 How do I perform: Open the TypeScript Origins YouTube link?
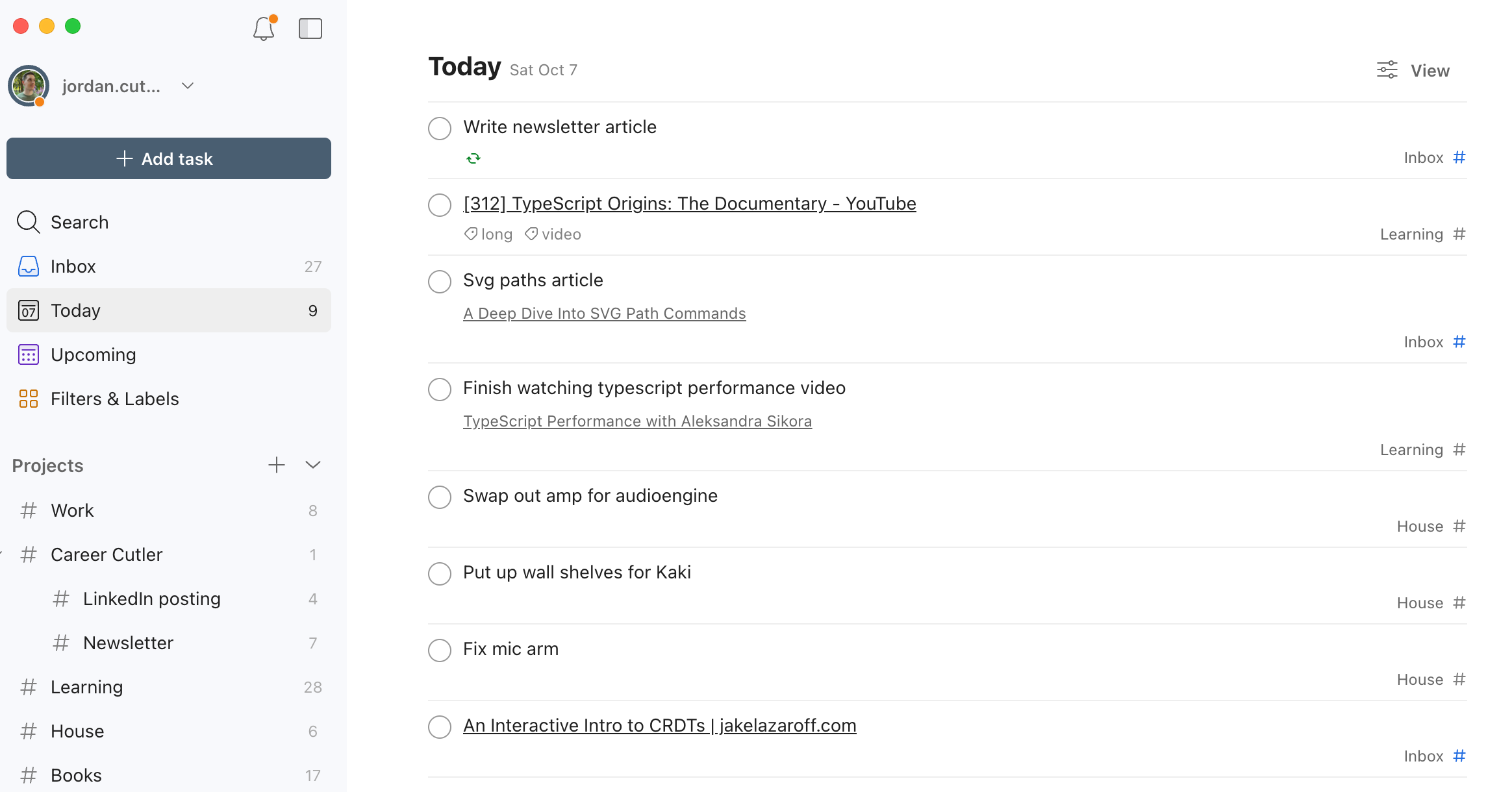(x=690, y=203)
